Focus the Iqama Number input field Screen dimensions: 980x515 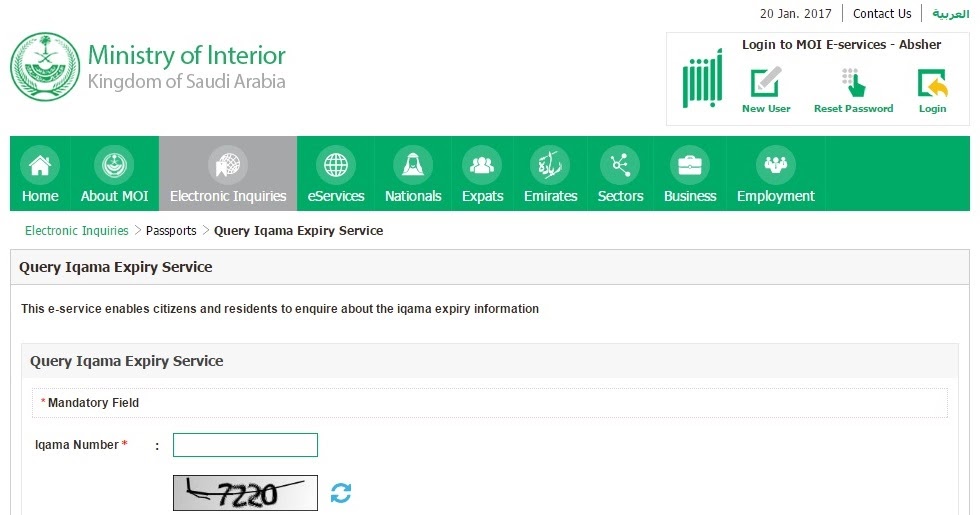pyautogui.click(x=245, y=445)
